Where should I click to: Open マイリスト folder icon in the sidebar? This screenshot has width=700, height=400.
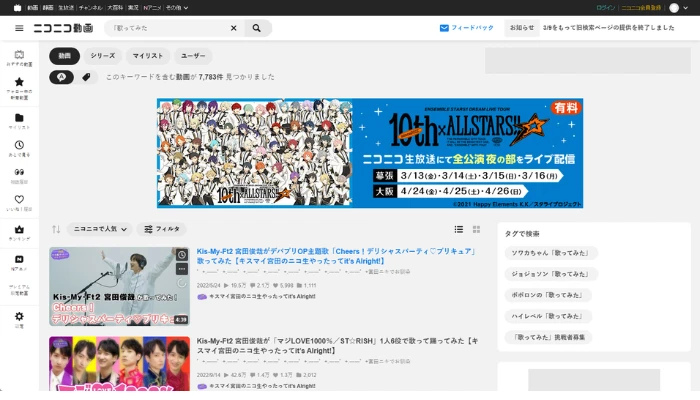(x=19, y=121)
